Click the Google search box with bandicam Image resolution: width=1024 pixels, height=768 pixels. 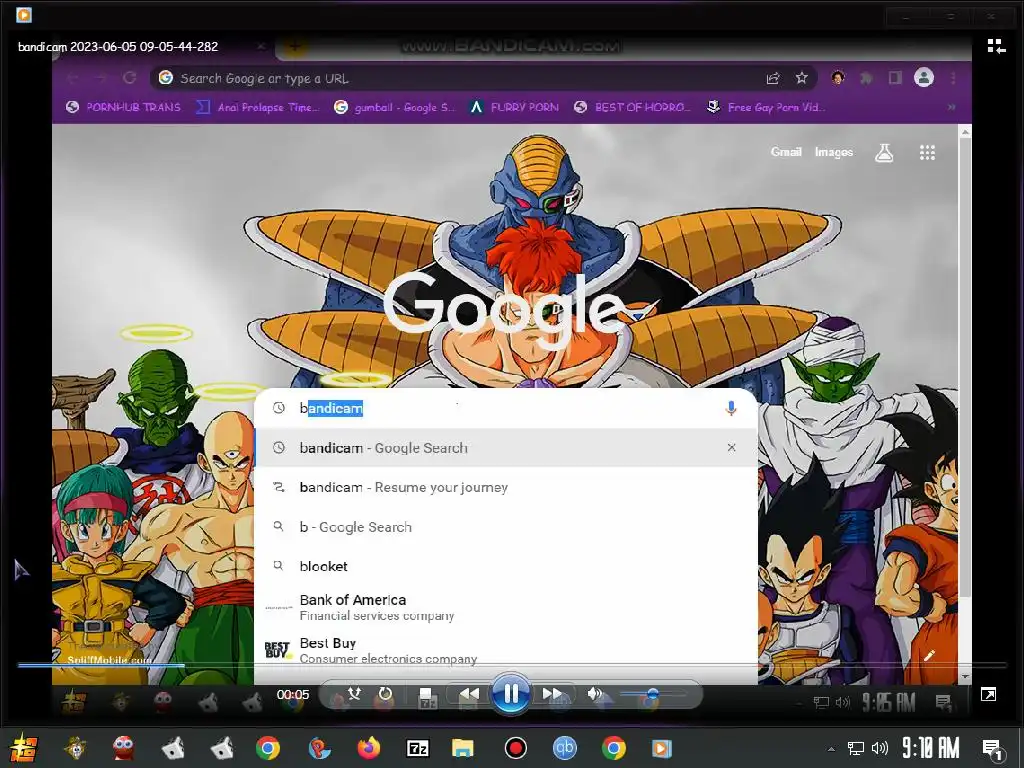505,408
